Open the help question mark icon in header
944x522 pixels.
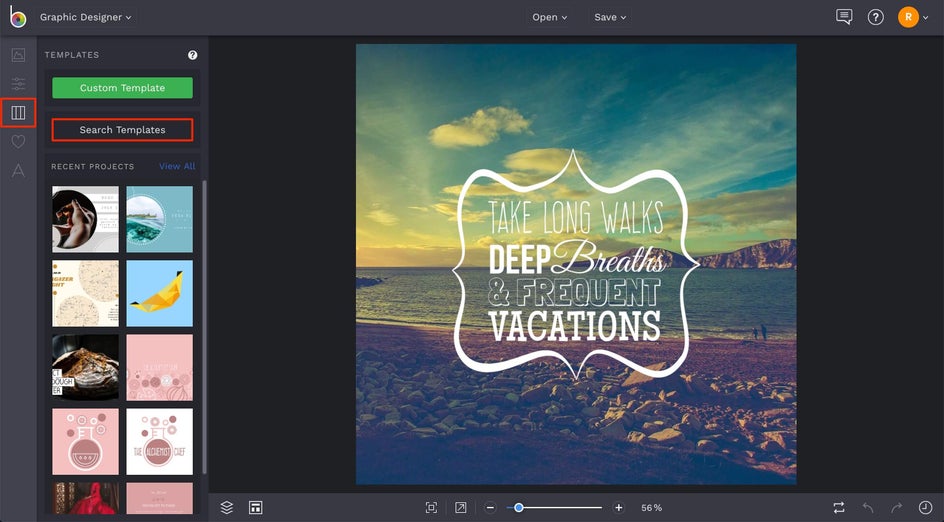(875, 17)
